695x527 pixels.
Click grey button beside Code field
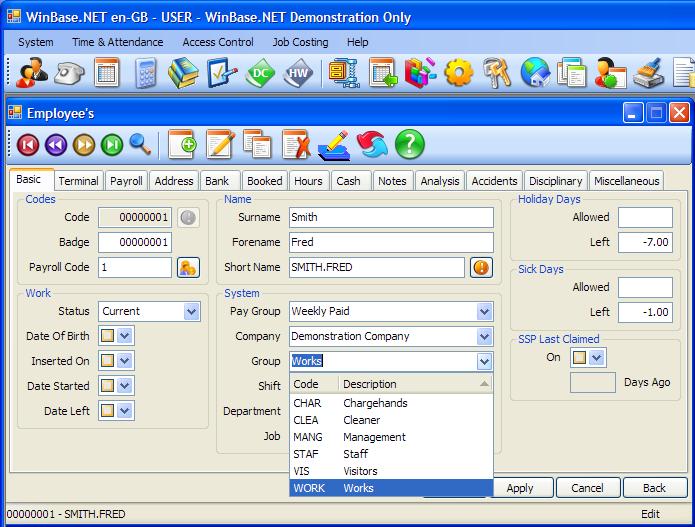(188, 218)
